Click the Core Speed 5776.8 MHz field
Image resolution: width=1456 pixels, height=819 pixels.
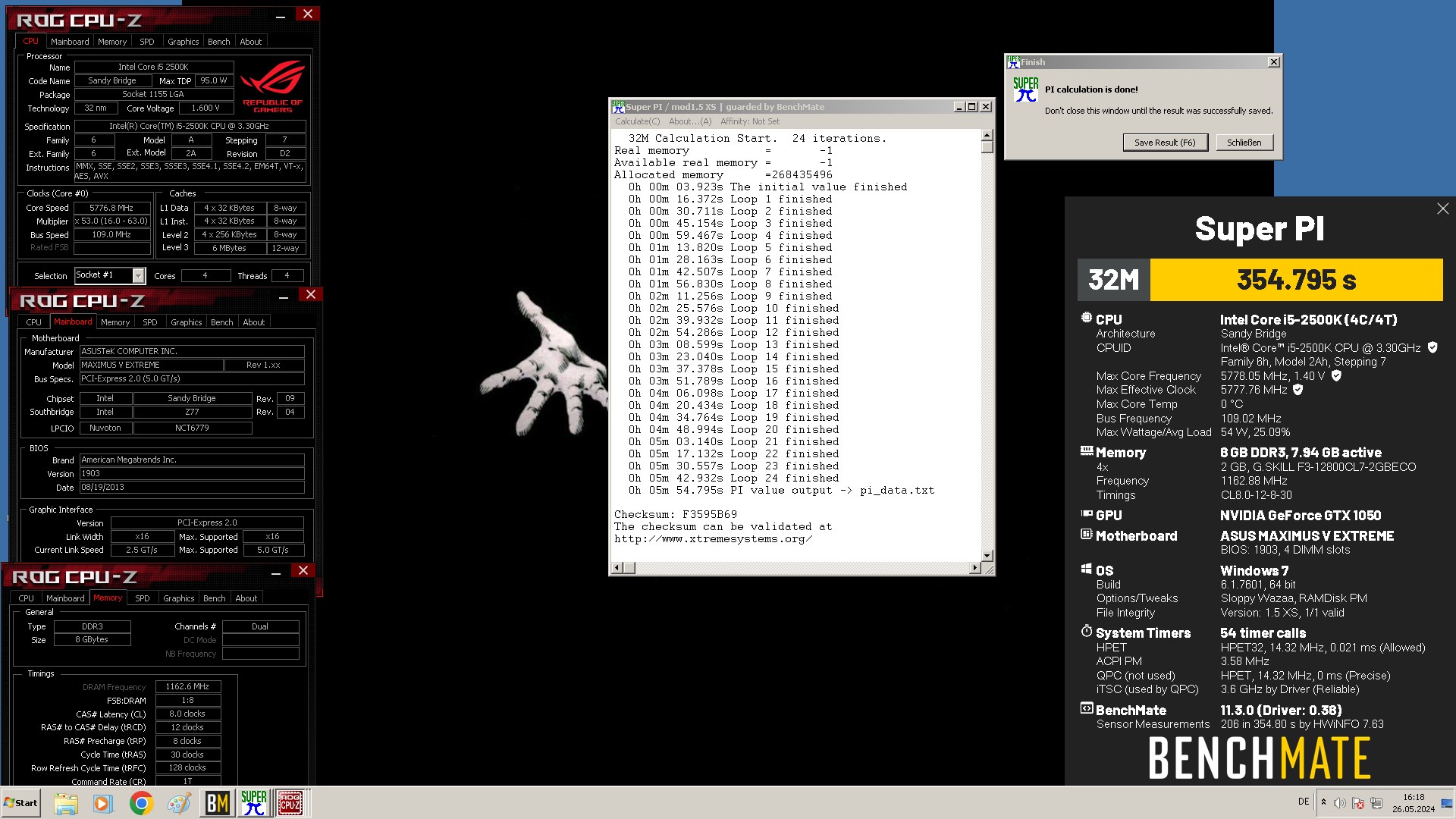111,208
